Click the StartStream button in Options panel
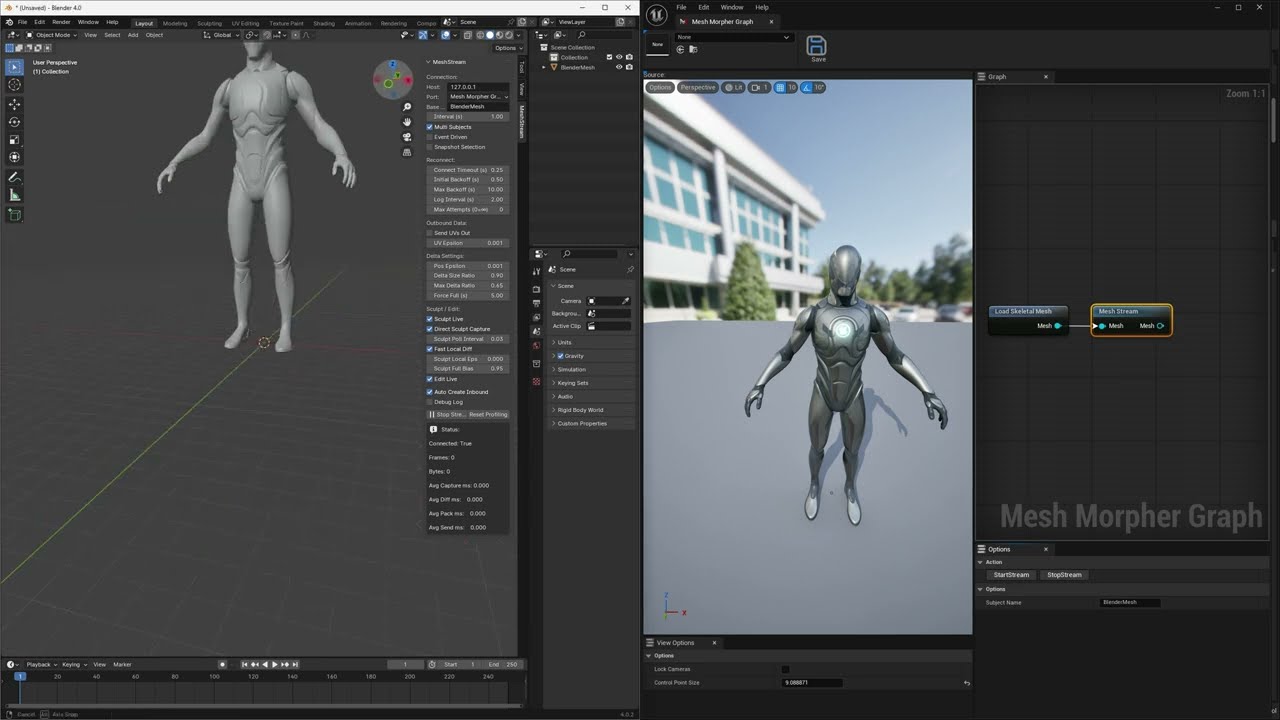1280x720 pixels. 1011,575
